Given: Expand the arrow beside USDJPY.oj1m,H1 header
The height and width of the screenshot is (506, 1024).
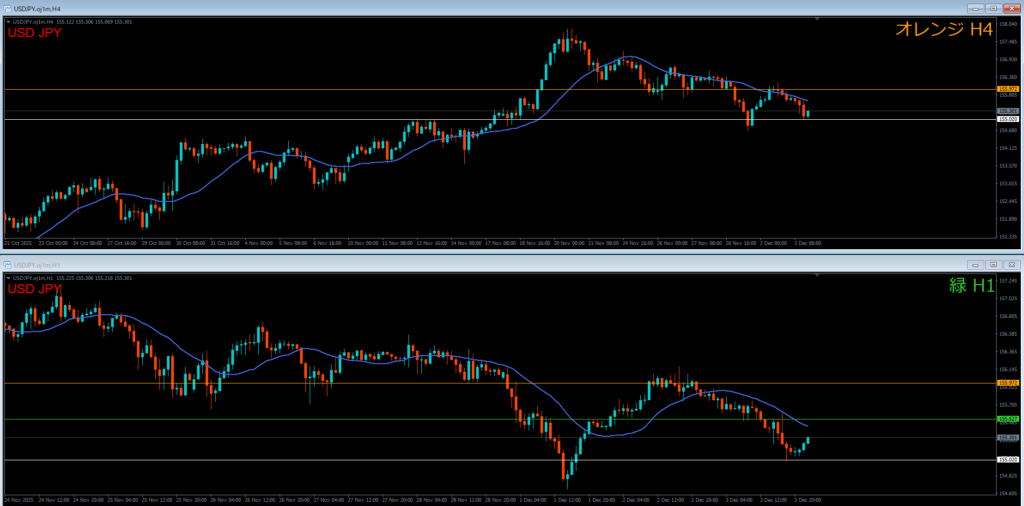Looking at the screenshot, I should [x=7, y=277].
